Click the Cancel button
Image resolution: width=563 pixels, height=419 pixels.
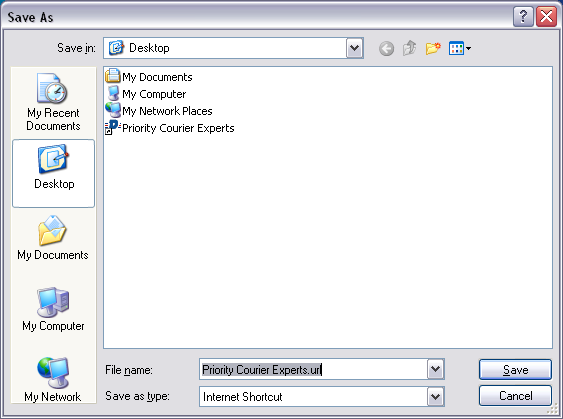515,396
